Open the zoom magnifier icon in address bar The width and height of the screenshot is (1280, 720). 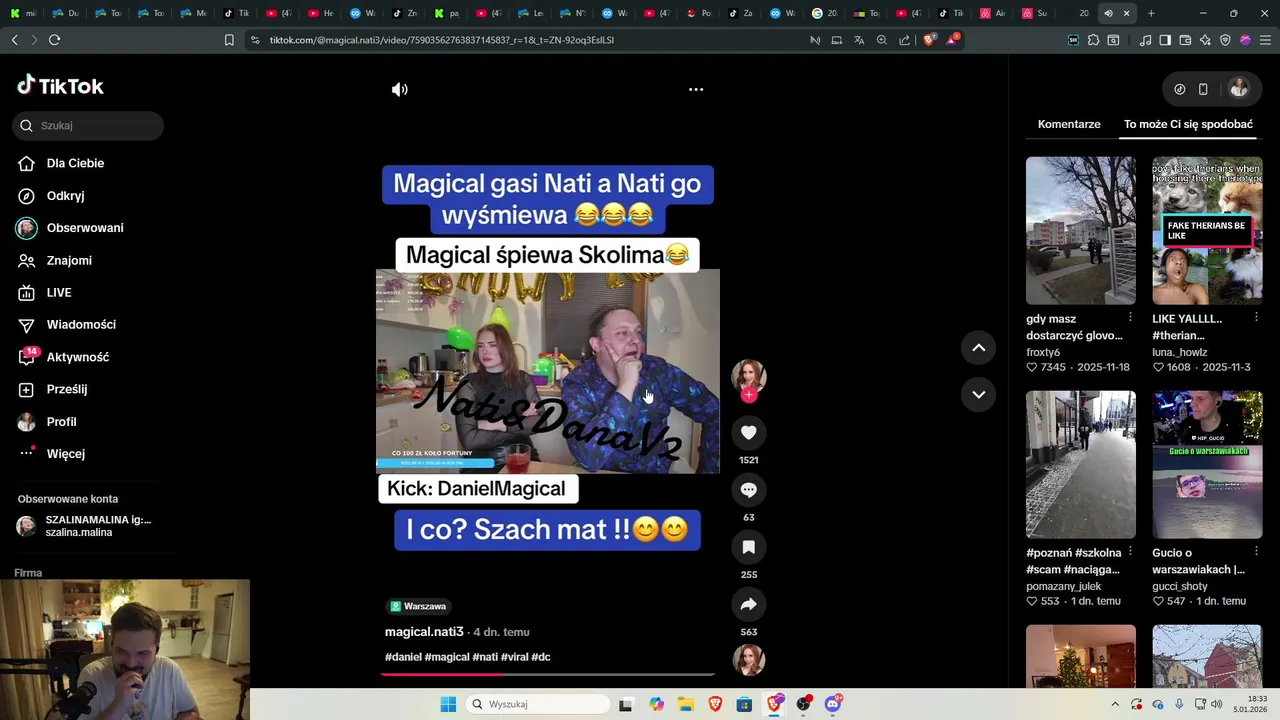coord(882,40)
